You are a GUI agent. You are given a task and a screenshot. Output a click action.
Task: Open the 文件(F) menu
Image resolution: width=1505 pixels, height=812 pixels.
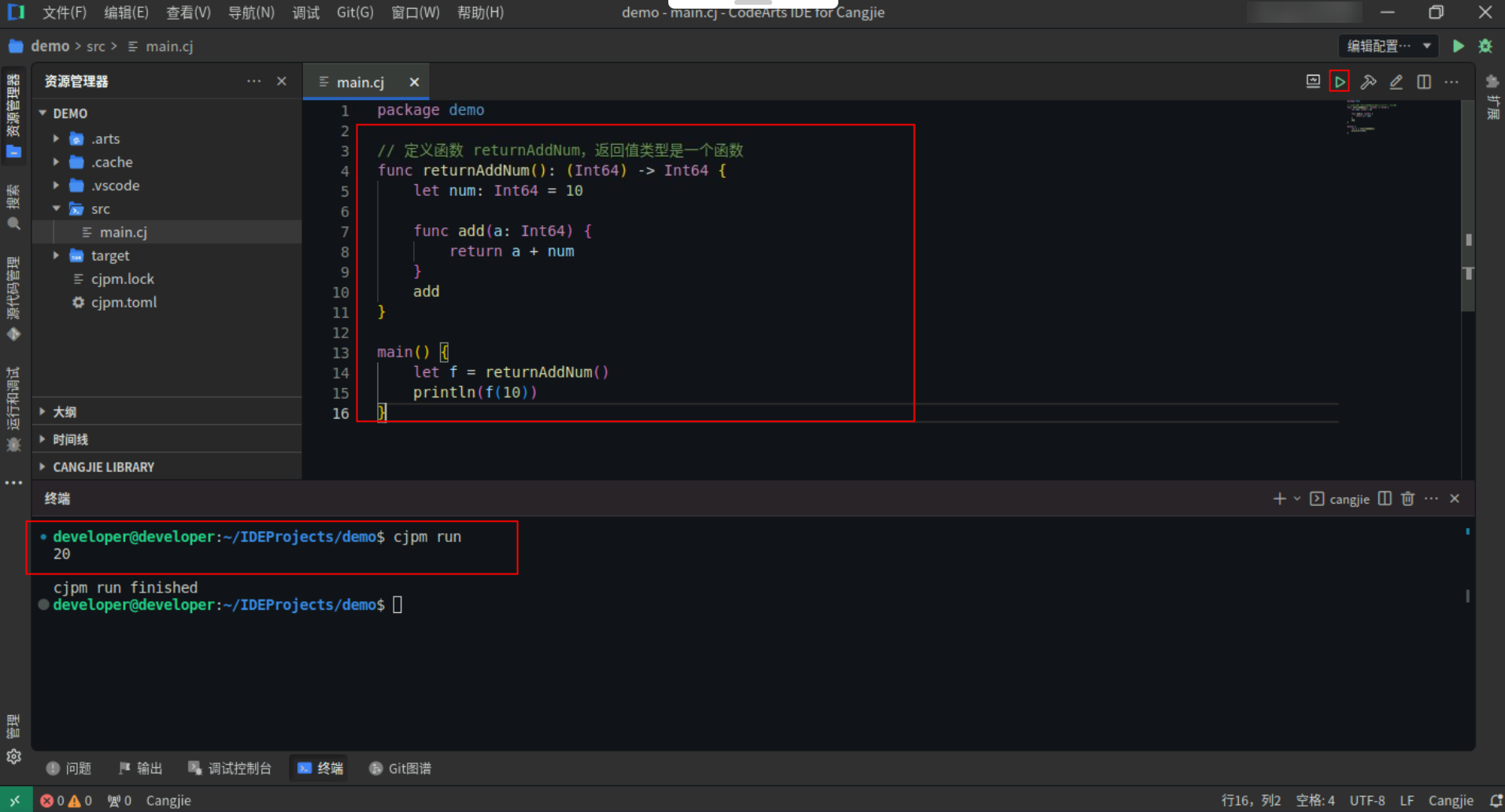coord(65,13)
